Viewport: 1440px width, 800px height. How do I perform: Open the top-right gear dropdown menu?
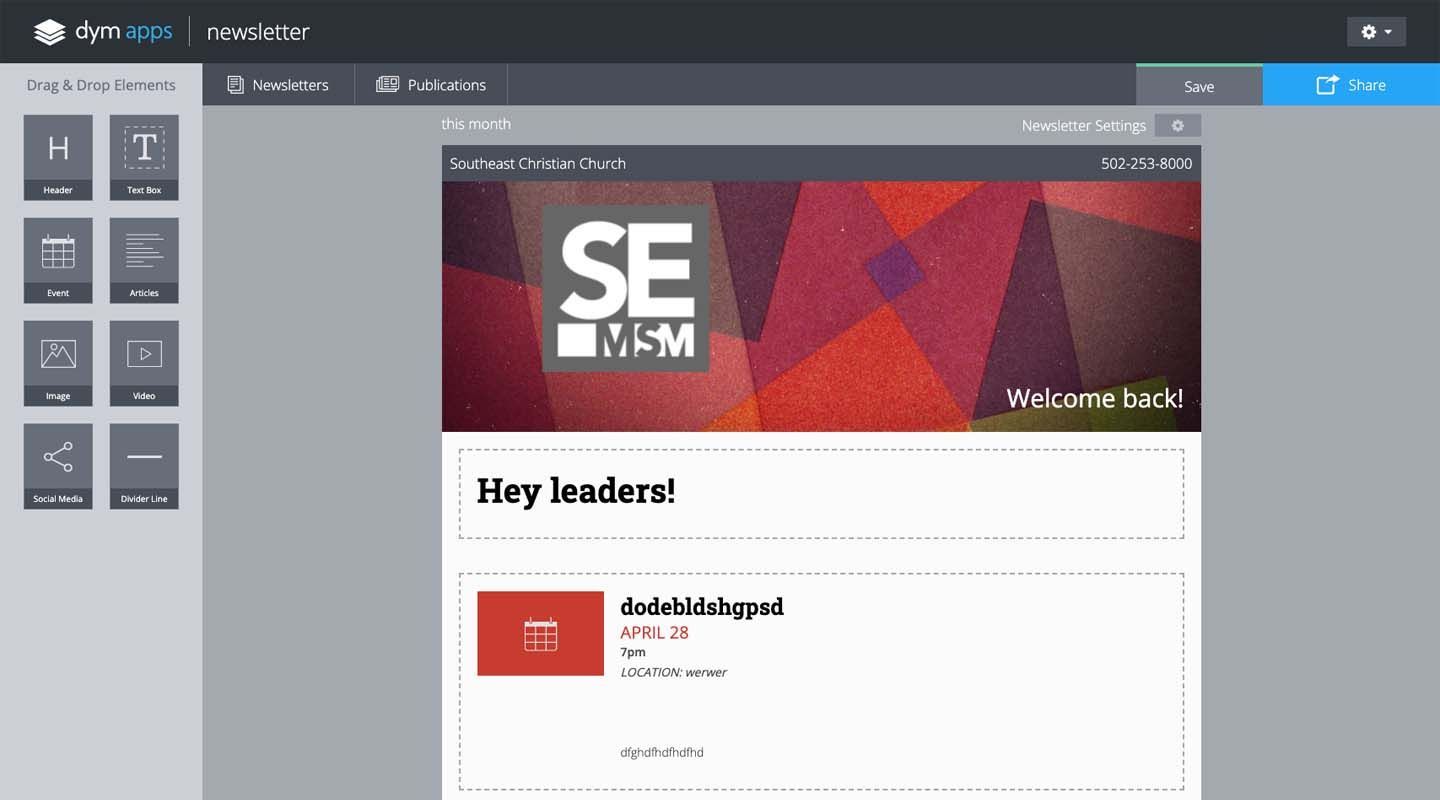pos(1376,32)
